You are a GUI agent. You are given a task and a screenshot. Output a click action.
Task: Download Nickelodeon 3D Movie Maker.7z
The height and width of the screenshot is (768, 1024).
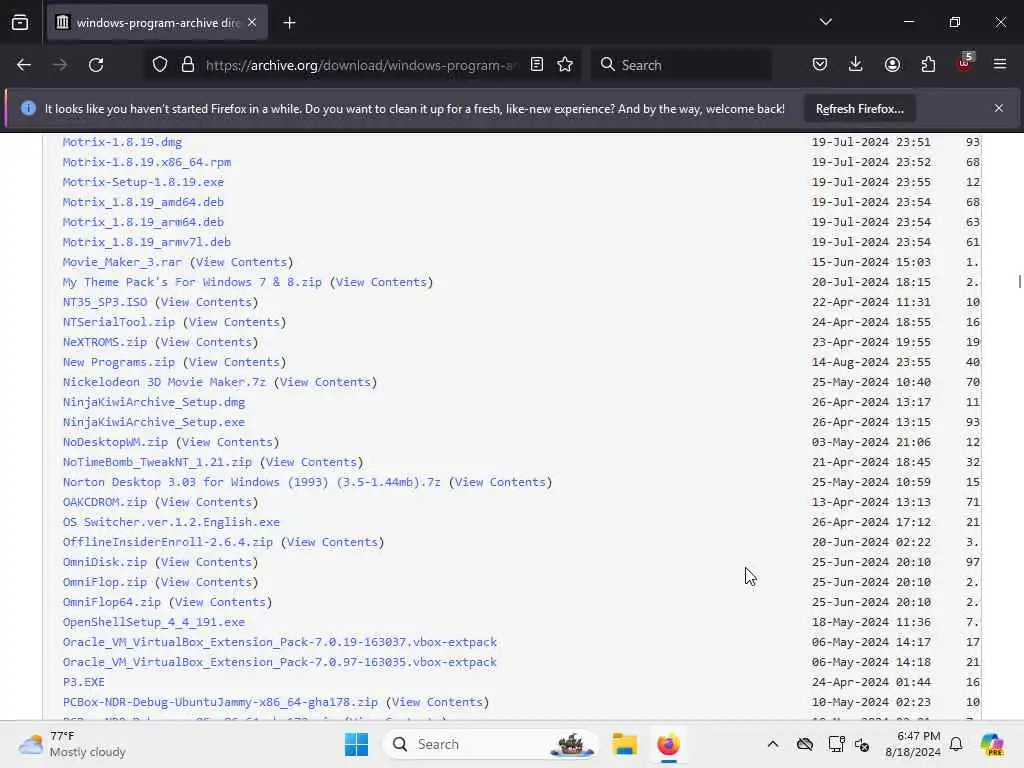click(x=164, y=382)
